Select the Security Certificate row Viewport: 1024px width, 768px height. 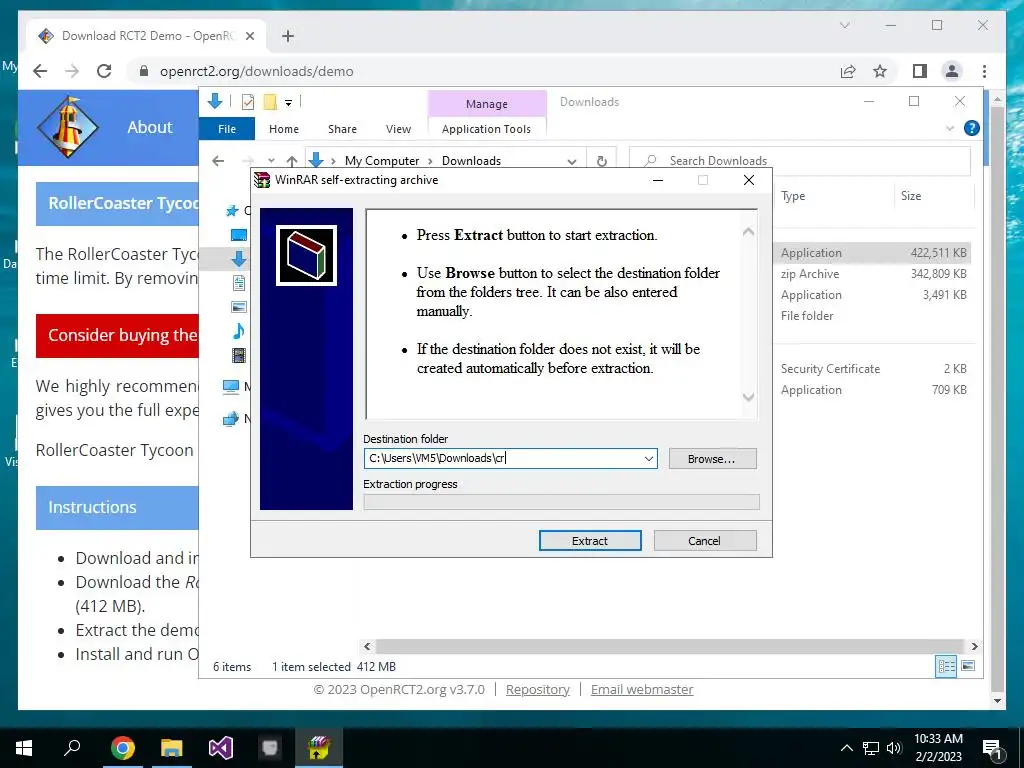873,369
